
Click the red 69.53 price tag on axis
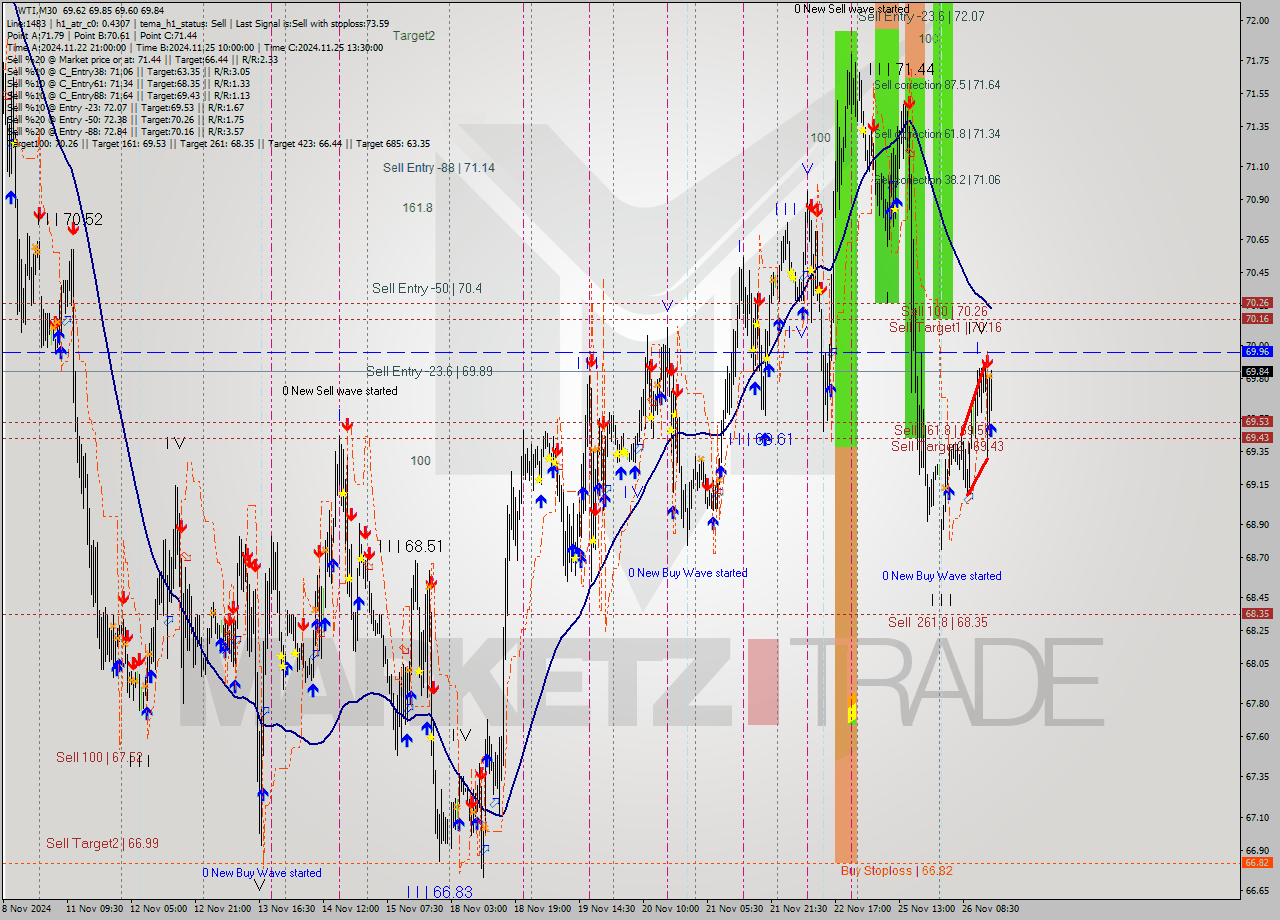pos(1257,422)
